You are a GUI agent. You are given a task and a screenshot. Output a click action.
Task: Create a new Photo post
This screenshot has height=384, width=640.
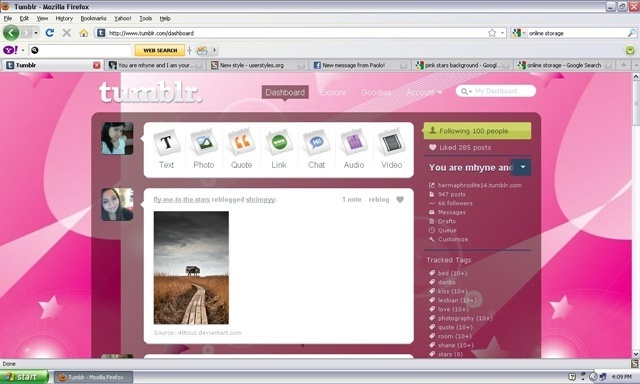pos(204,149)
